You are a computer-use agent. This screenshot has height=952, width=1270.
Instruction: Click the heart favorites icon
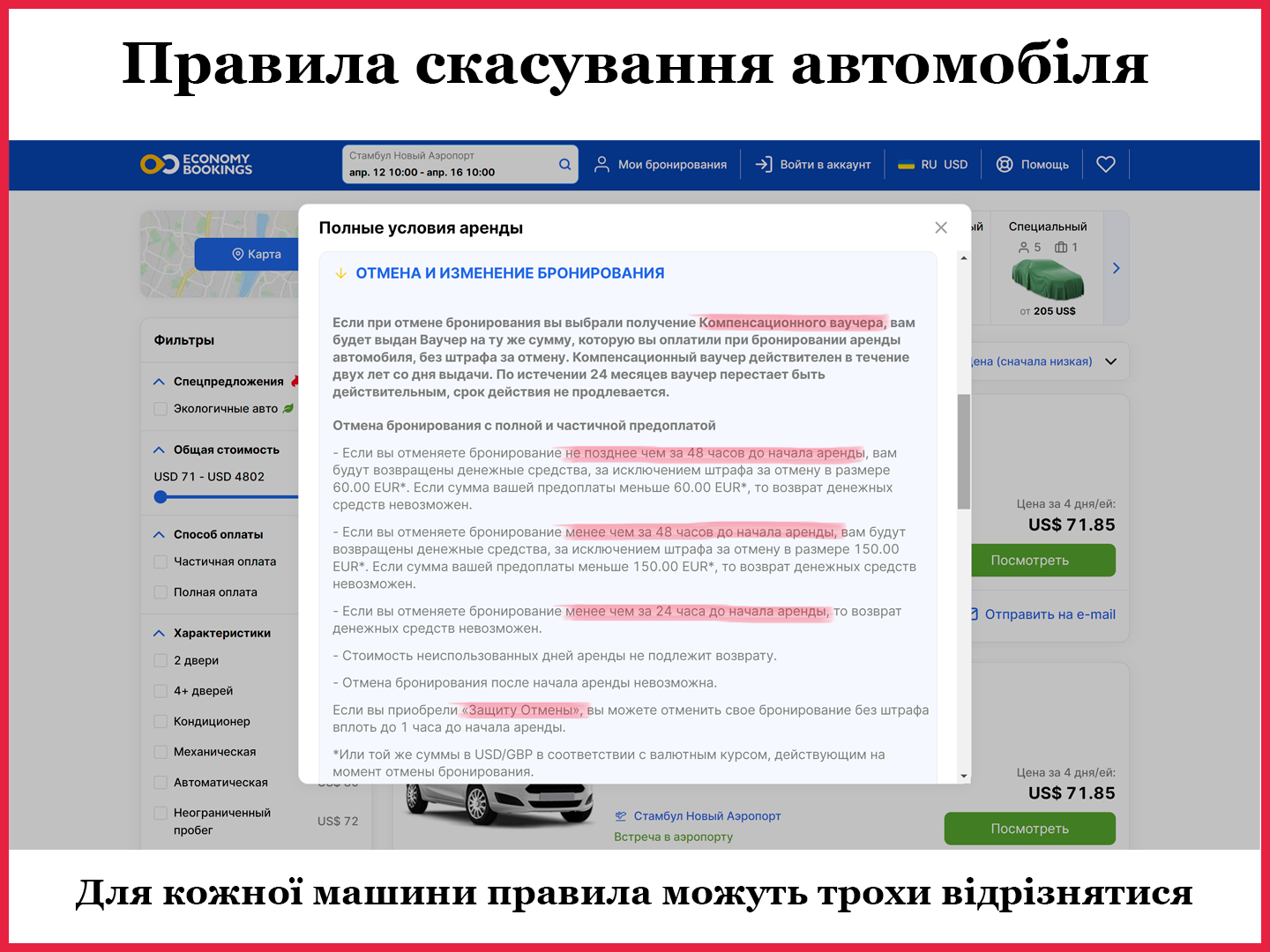point(1106,164)
